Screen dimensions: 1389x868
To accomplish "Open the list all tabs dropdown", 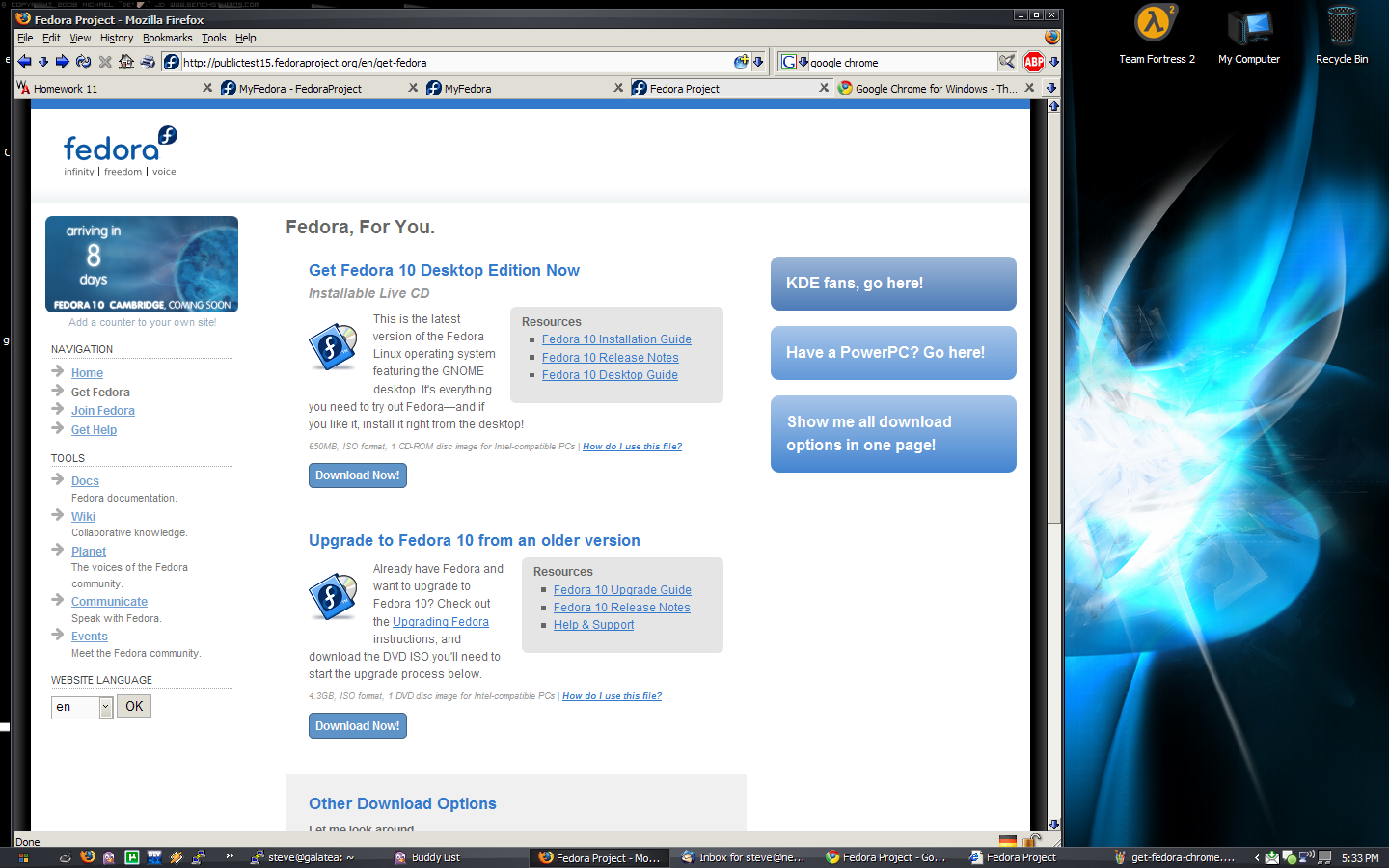I will point(1051,88).
